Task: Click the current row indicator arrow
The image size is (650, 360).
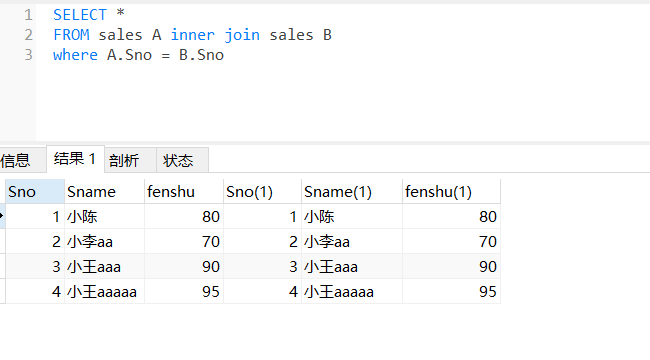Action: coord(2,216)
